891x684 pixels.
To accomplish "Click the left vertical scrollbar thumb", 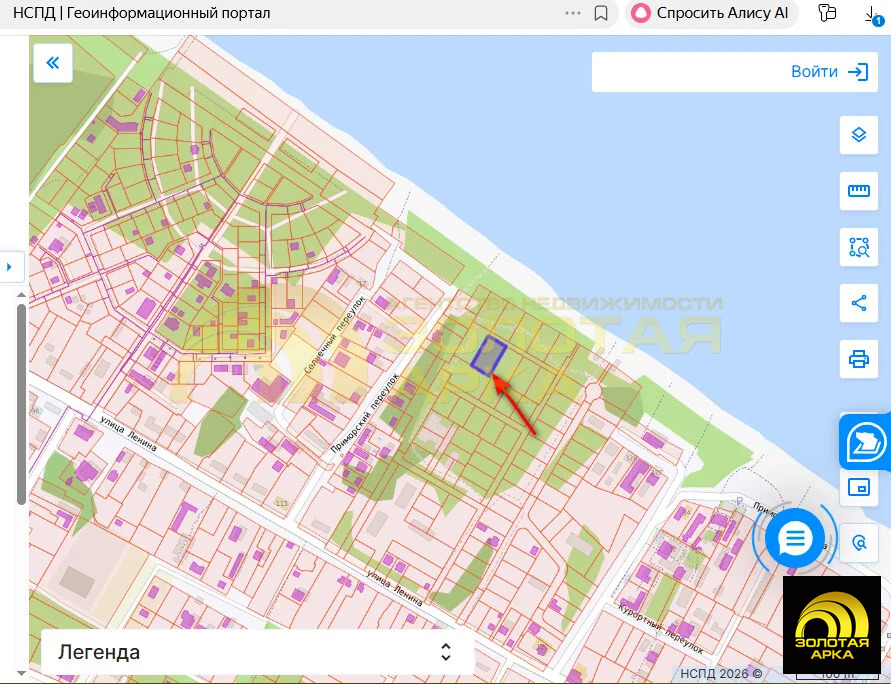I will 21,404.
